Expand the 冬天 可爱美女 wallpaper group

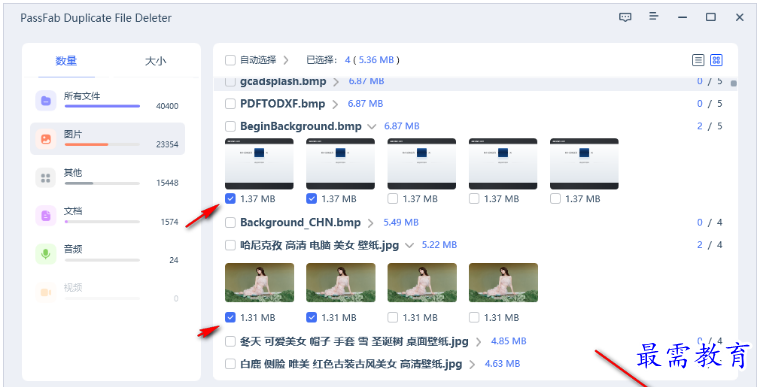[479, 342]
